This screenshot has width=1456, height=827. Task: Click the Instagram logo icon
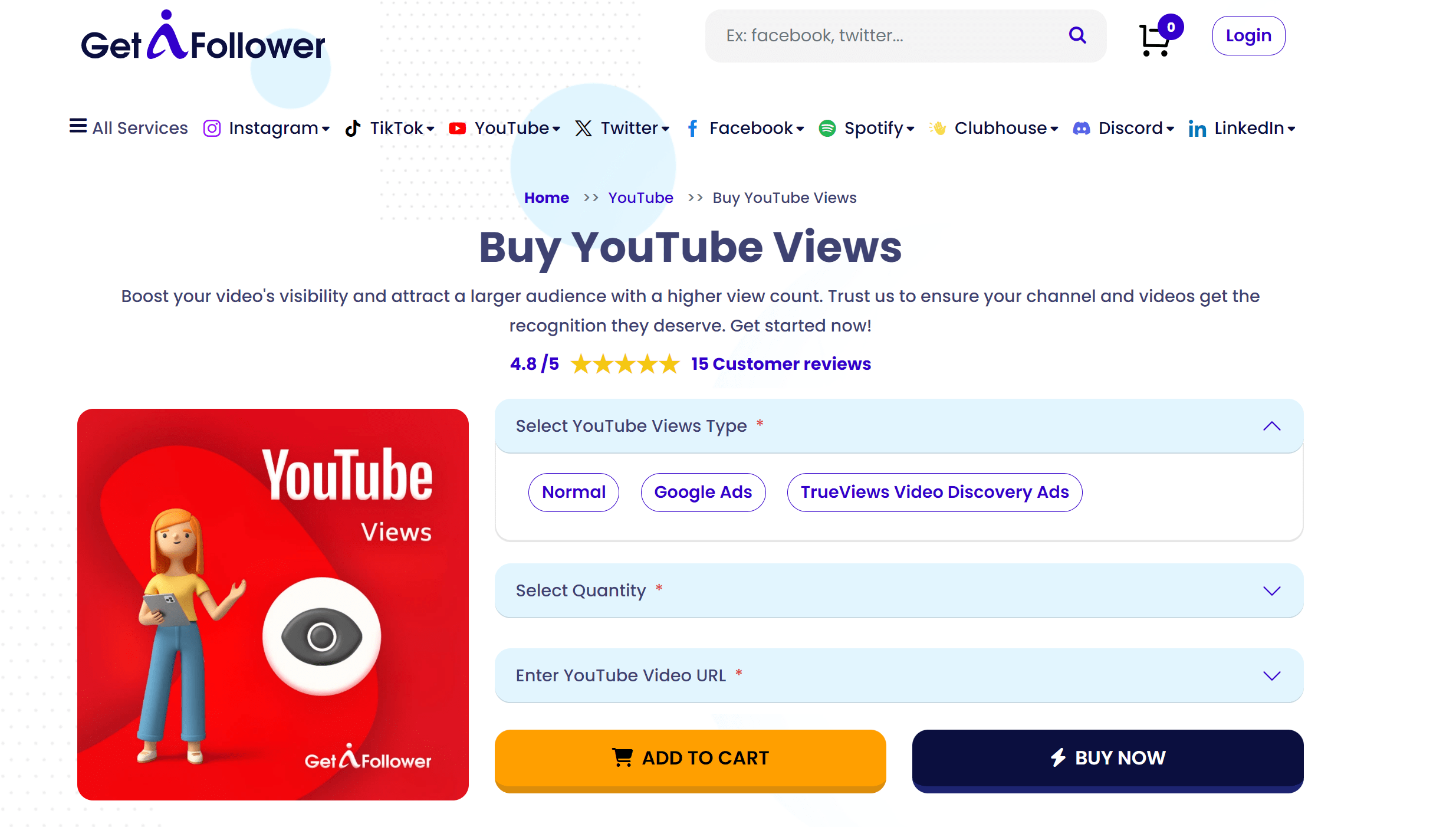[212, 128]
